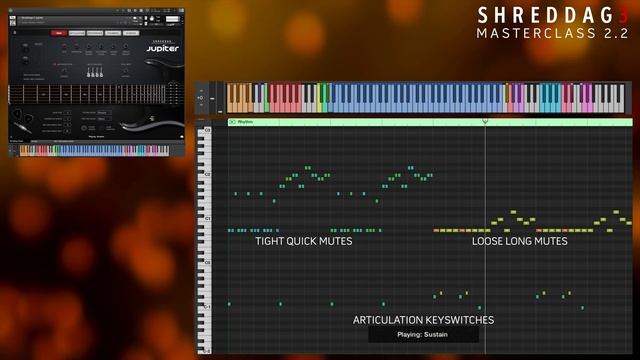Viewport: 640px width, 360px height.
Task: Click the yellow key on the large keyboard
Action: click(x=319, y=106)
